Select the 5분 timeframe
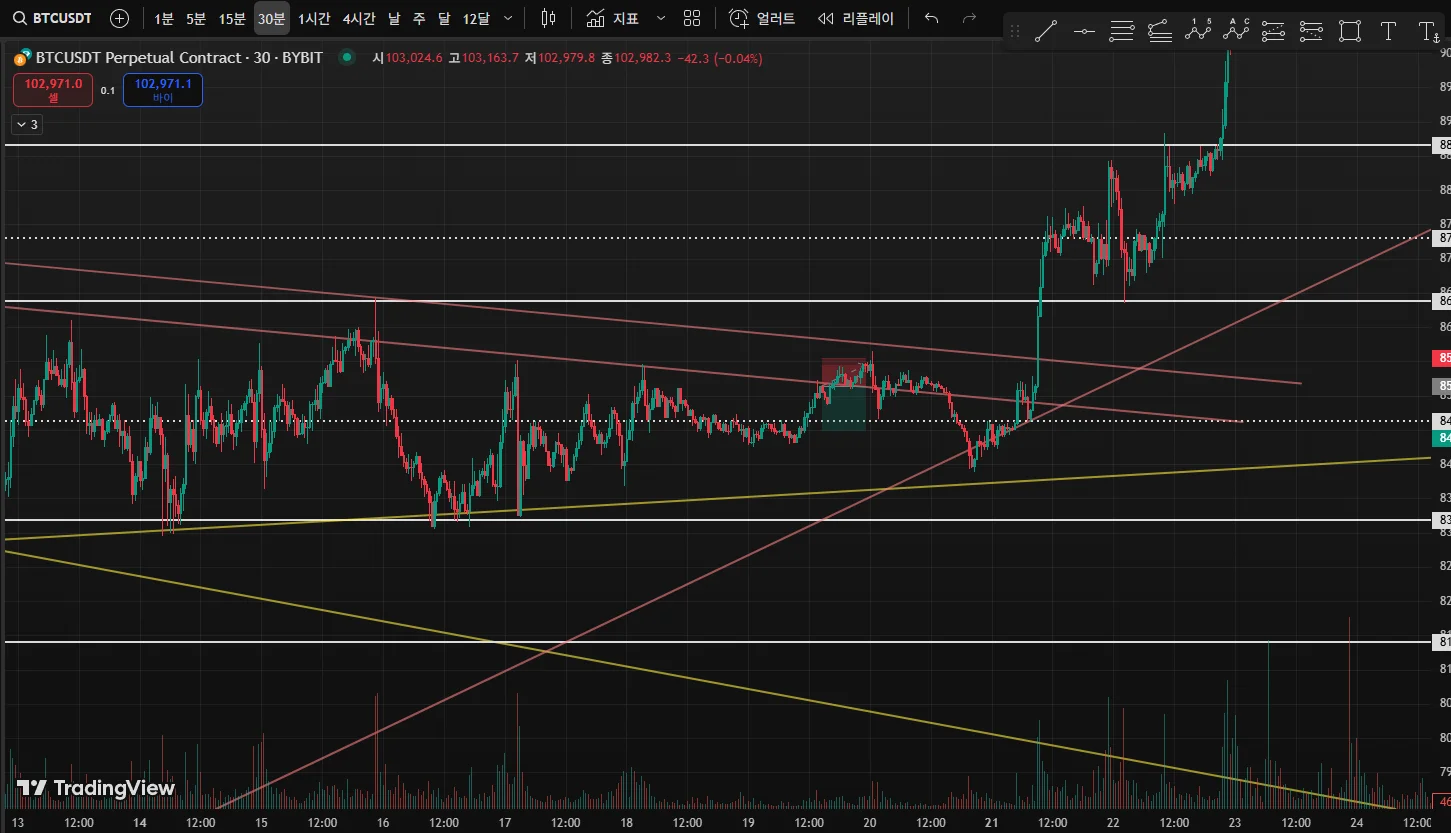 tap(196, 18)
